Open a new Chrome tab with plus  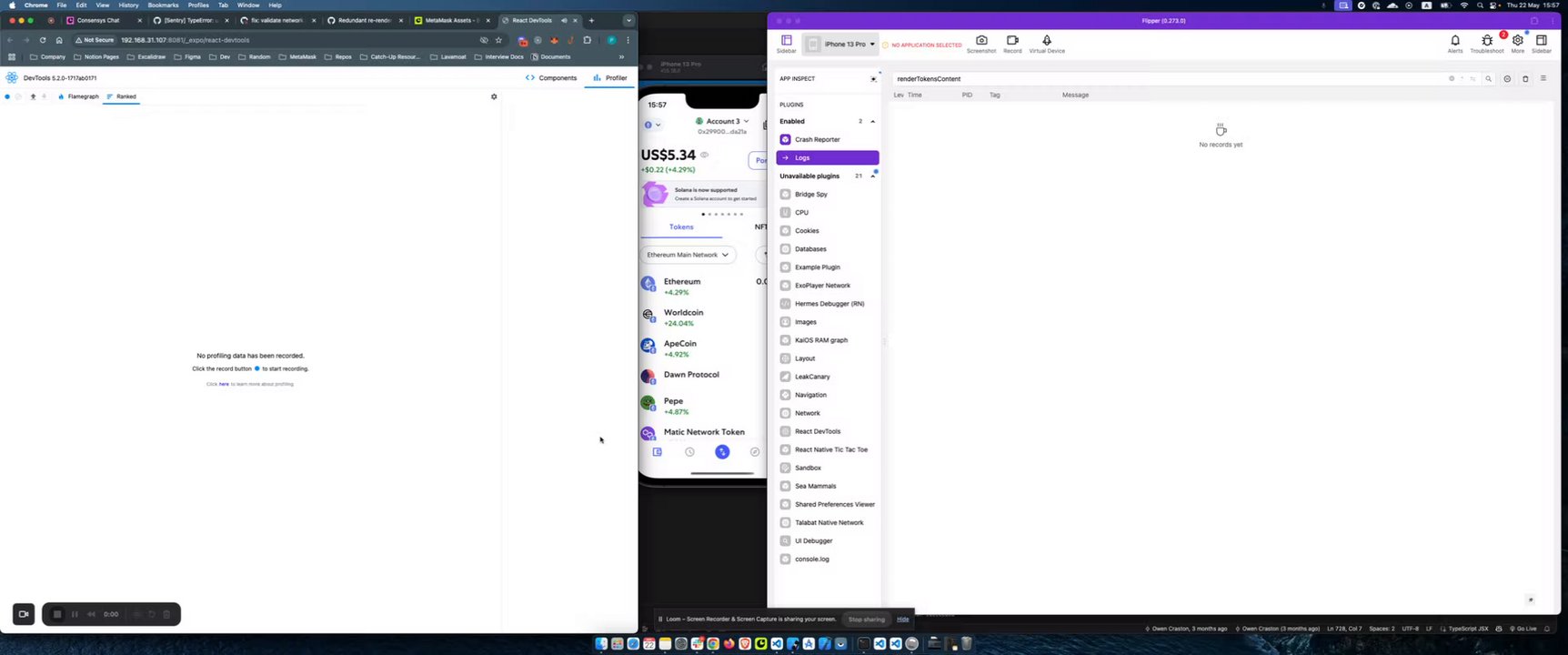pos(591,20)
